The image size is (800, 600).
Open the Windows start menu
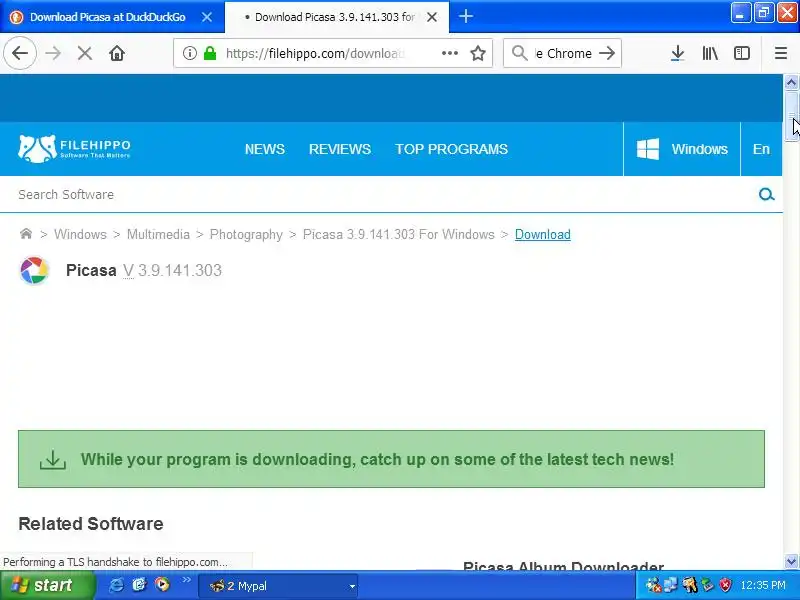[47, 585]
